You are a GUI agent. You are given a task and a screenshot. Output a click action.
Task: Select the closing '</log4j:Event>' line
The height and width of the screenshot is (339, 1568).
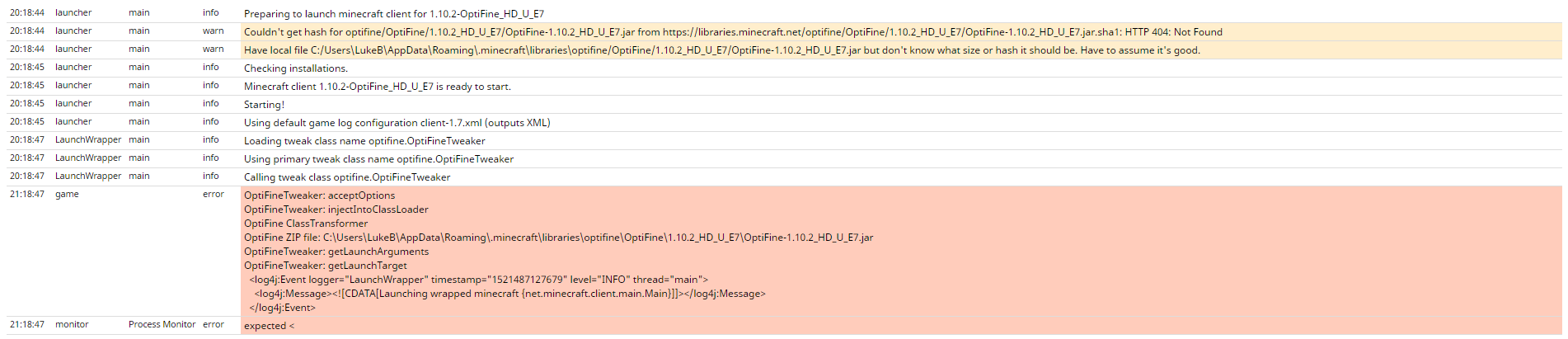tap(282, 308)
